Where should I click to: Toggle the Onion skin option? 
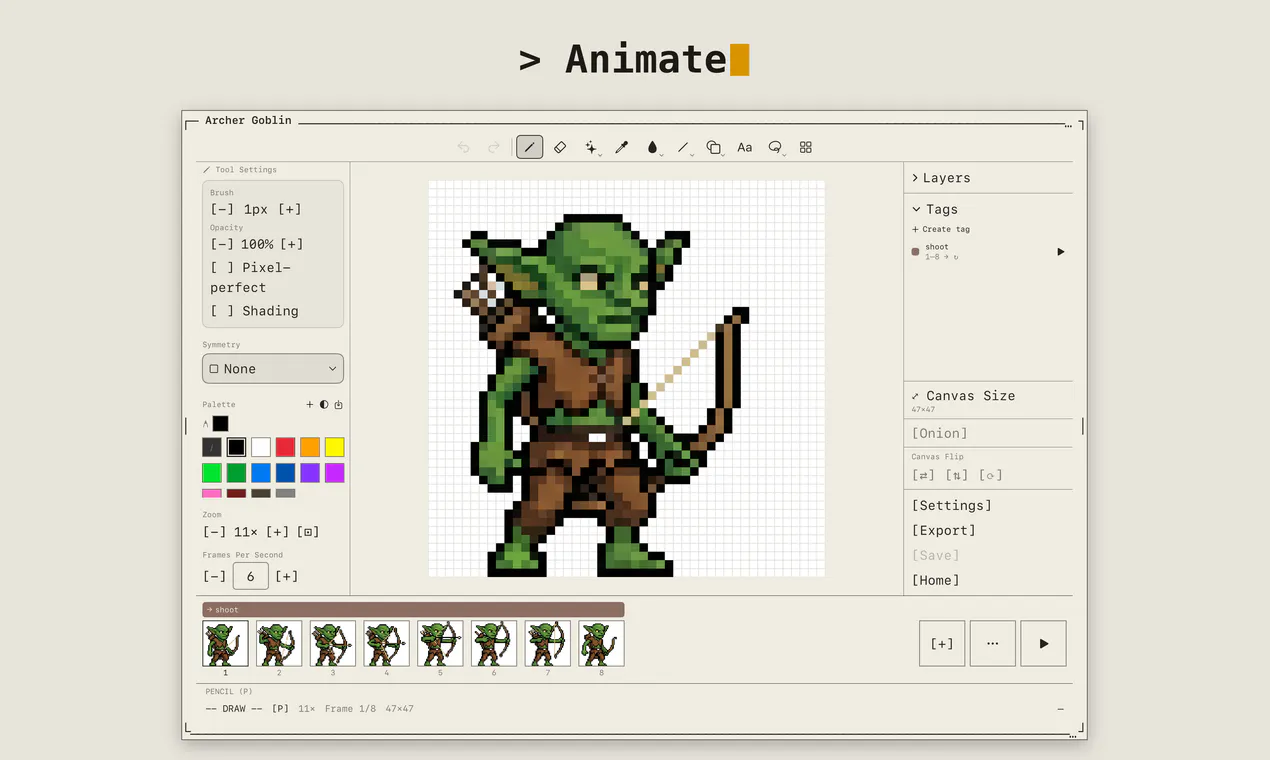click(939, 433)
